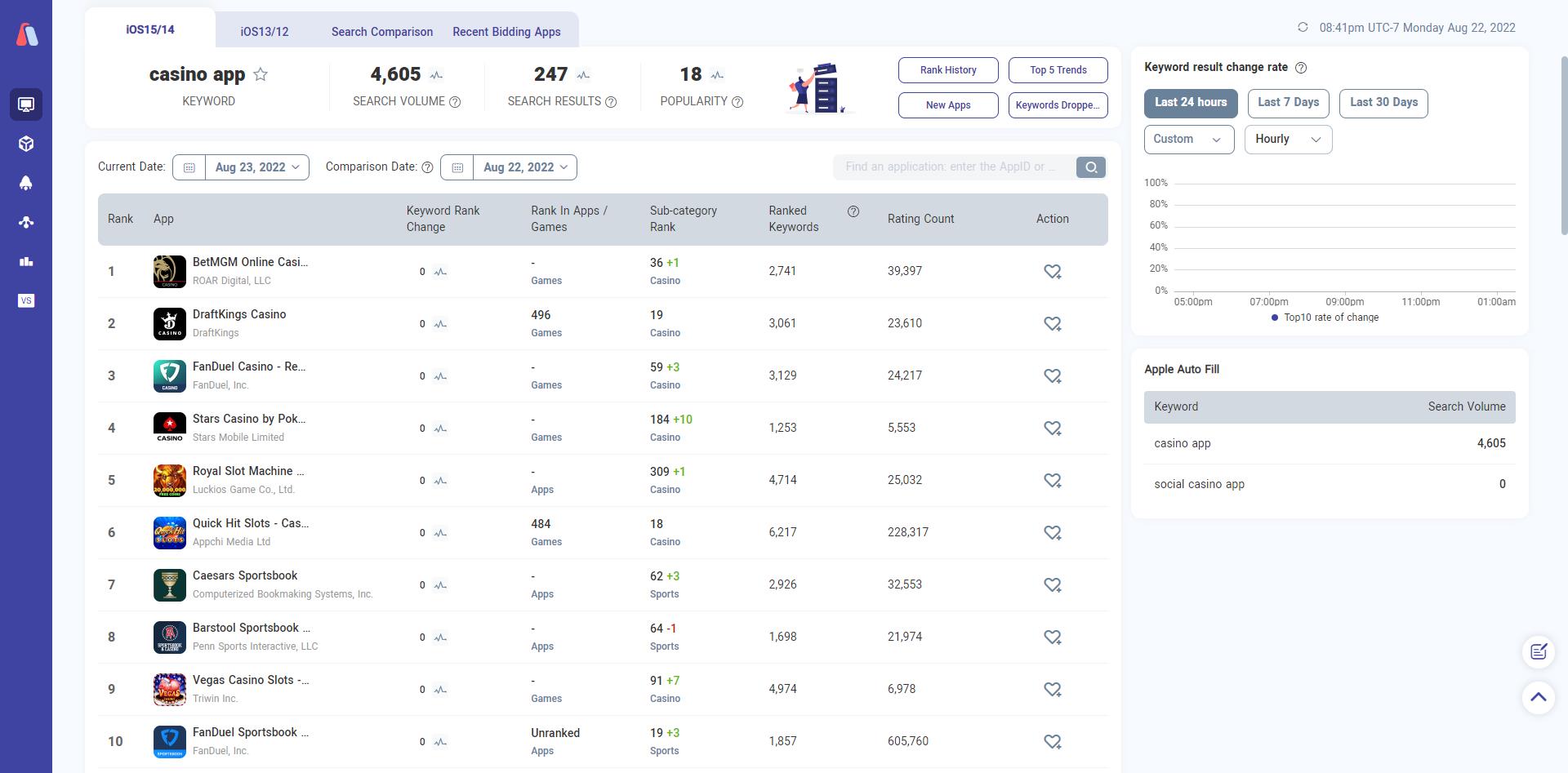Click the Rating Count column header
The image size is (1568, 773).
point(920,220)
